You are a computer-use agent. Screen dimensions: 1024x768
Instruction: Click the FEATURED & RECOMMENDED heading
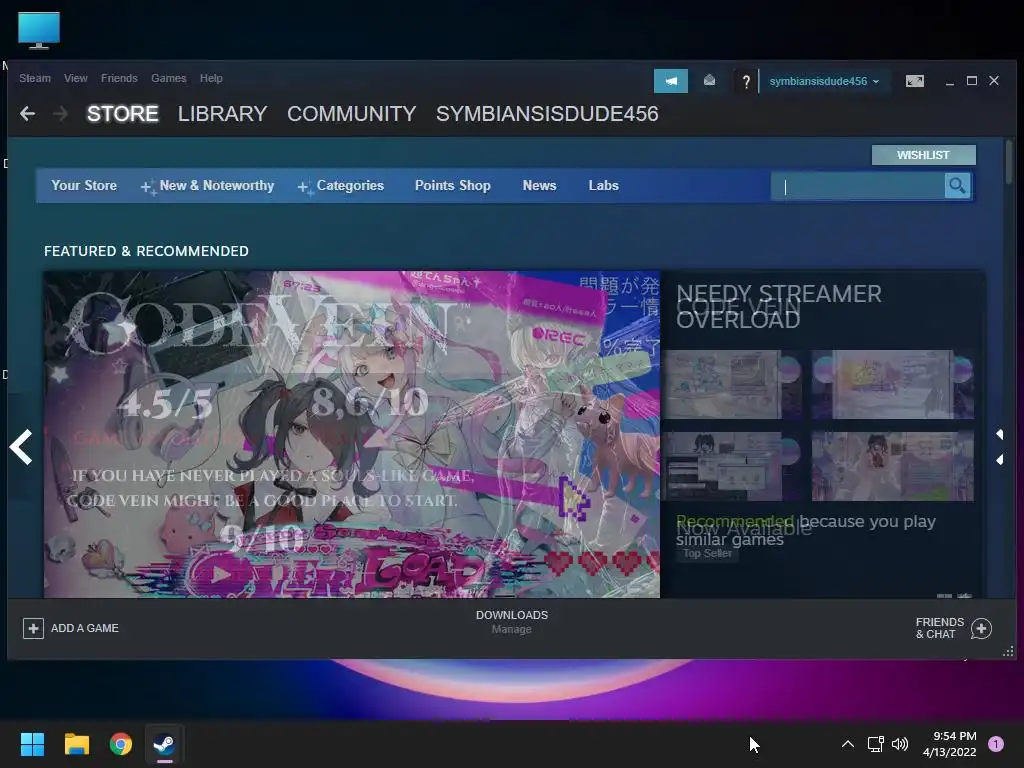146,251
